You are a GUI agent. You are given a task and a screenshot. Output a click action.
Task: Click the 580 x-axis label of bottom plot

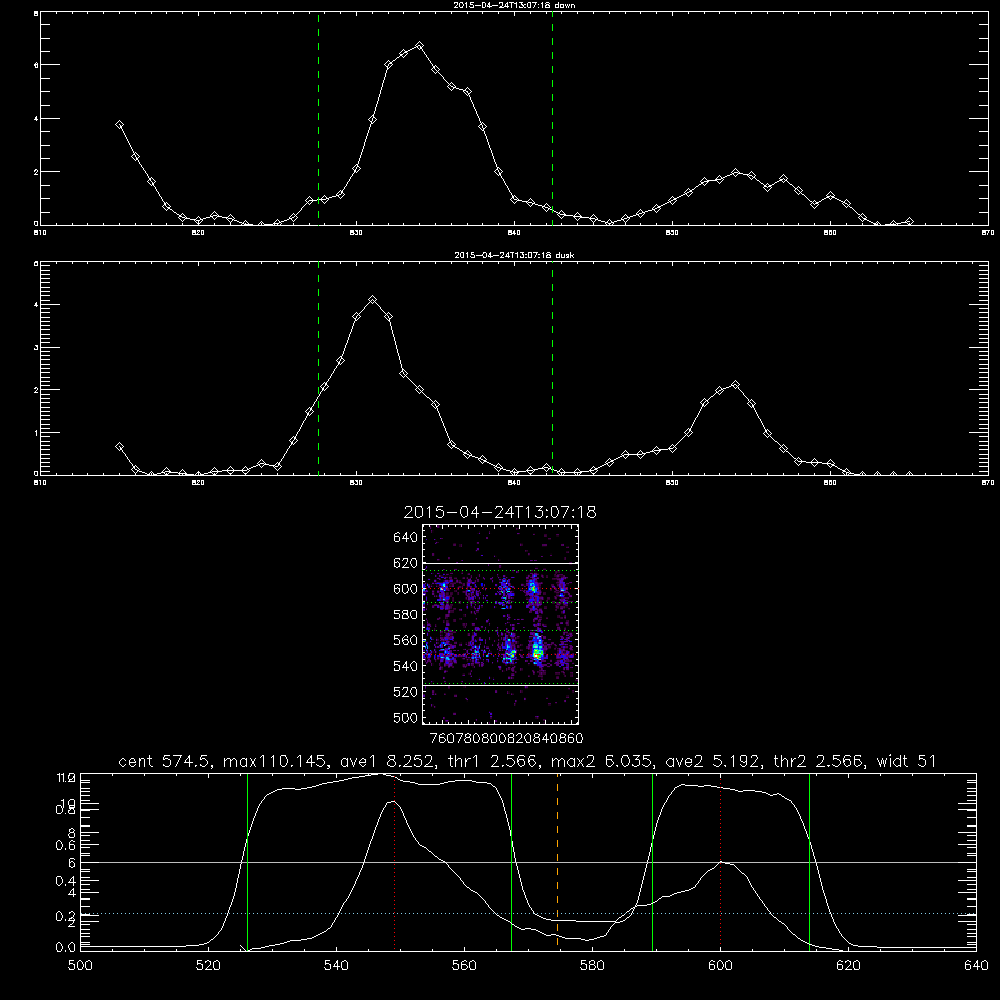592,966
